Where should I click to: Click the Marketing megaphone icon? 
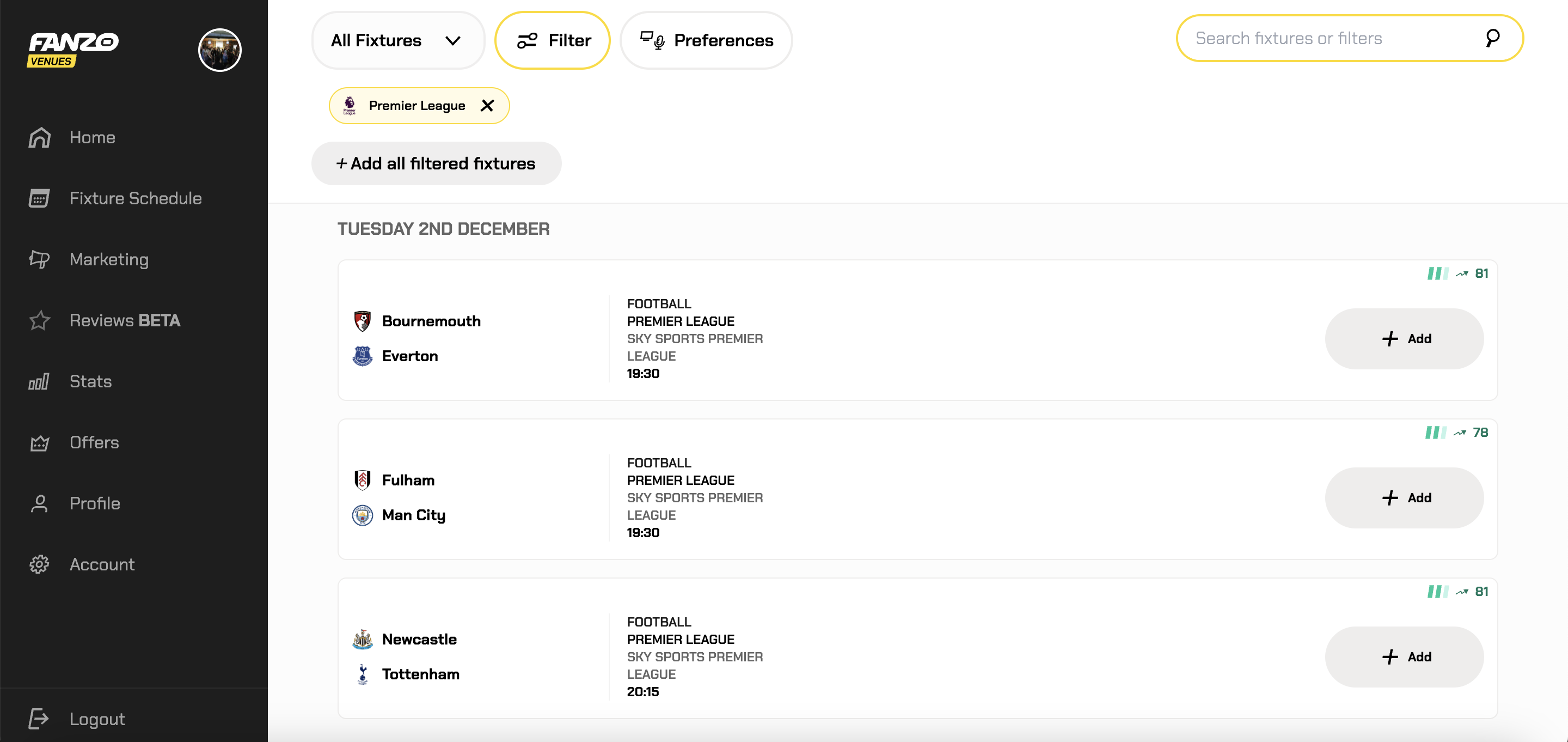(40, 259)
